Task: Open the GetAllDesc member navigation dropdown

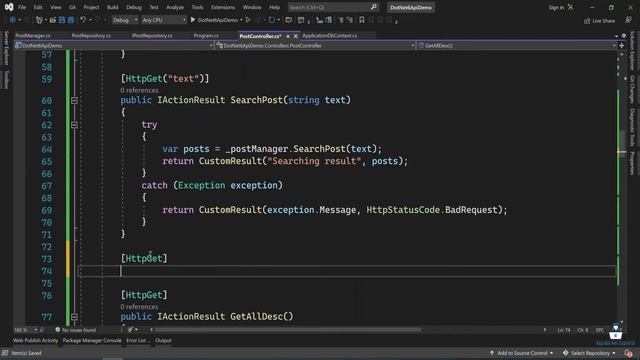Action: coord(517,46)
